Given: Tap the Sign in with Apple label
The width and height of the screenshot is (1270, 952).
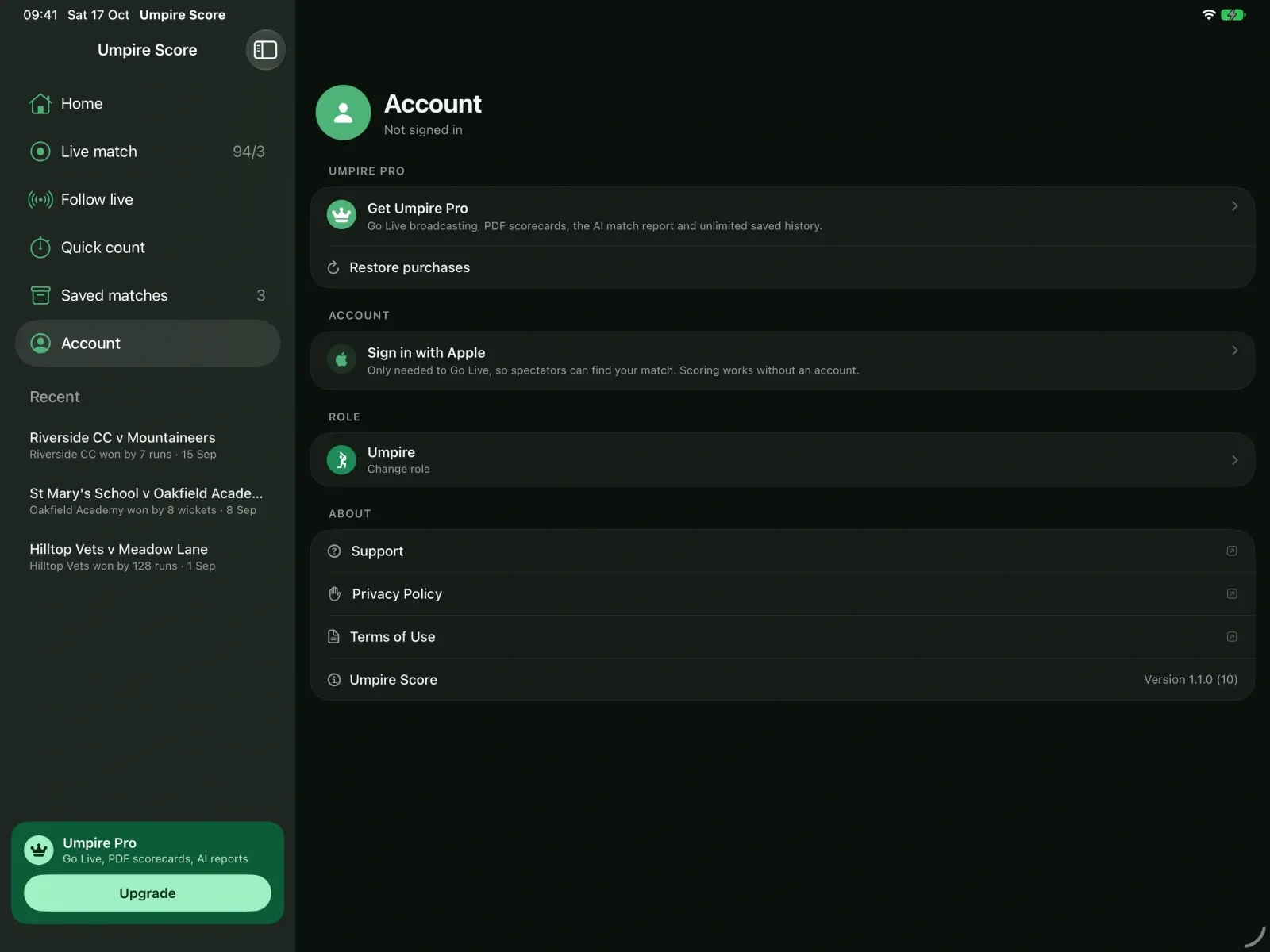Looking at the screenshot, I should click(426, 352).
